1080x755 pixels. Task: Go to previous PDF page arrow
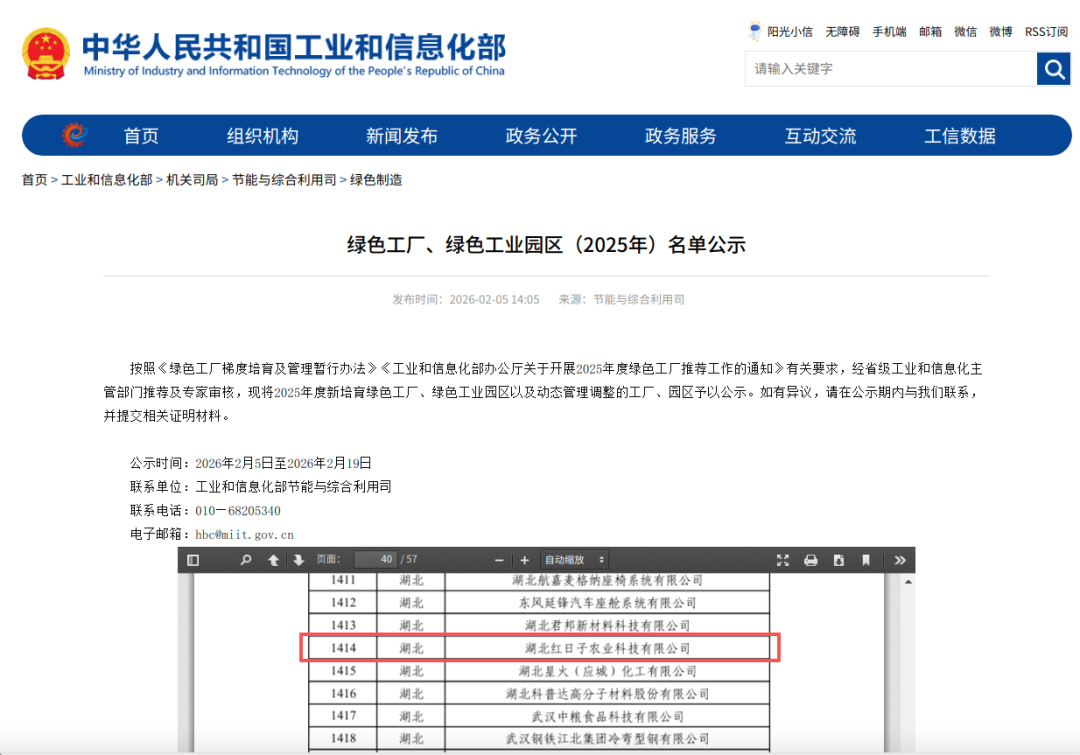273,560
